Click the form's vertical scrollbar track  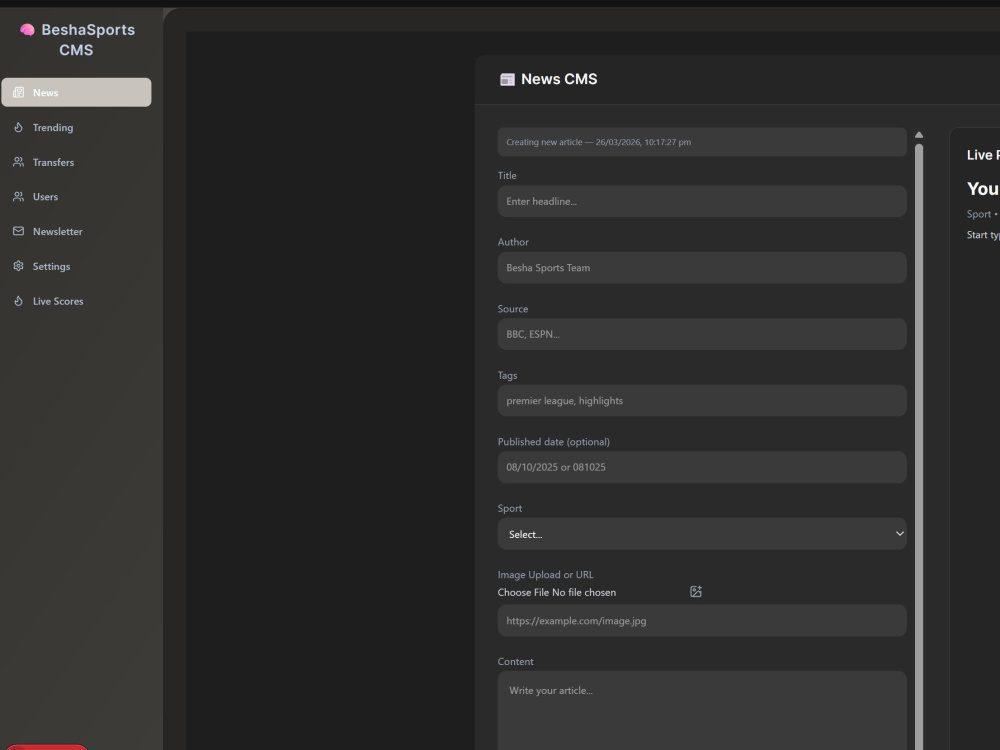919,446
